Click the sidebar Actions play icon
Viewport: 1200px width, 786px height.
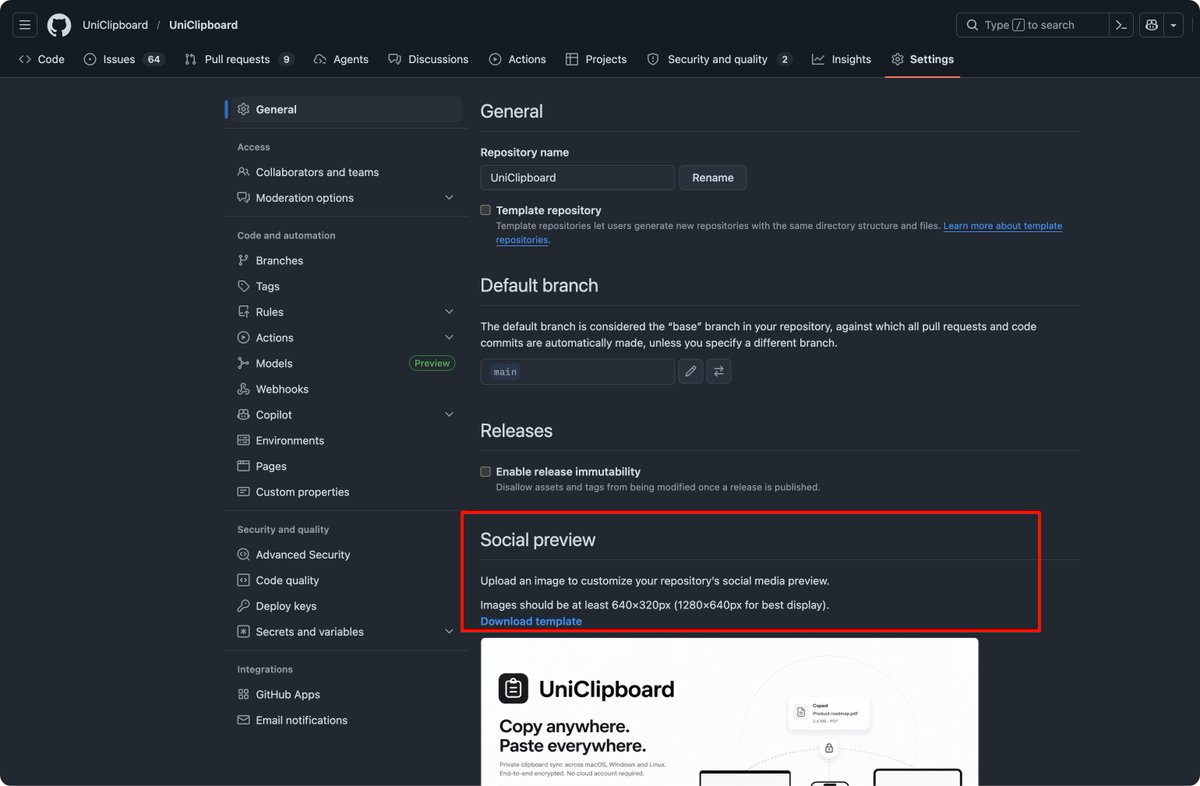click(243, 338)
